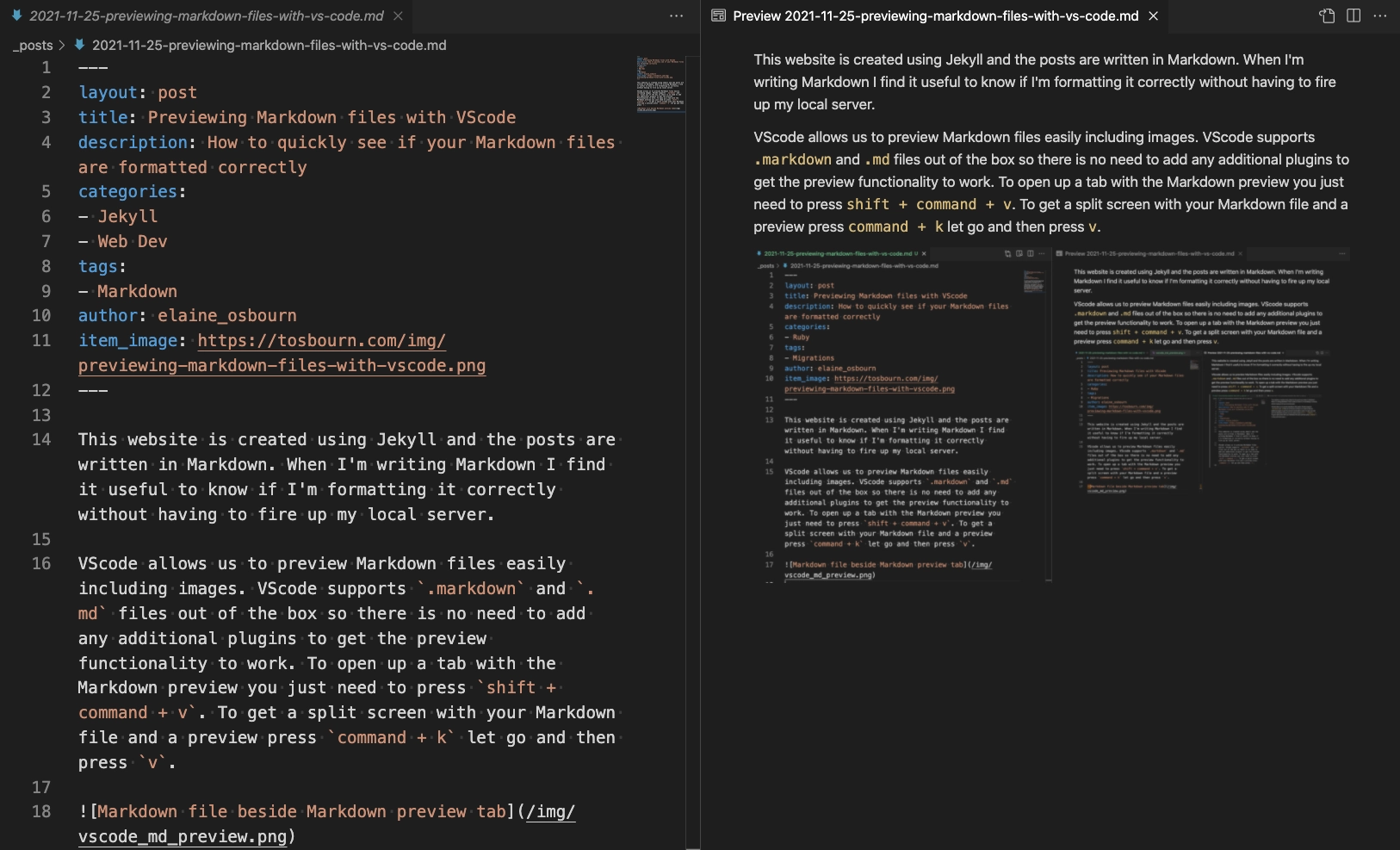
Task: Click line number 18 in gutter
Action: (x=41, y=811)
